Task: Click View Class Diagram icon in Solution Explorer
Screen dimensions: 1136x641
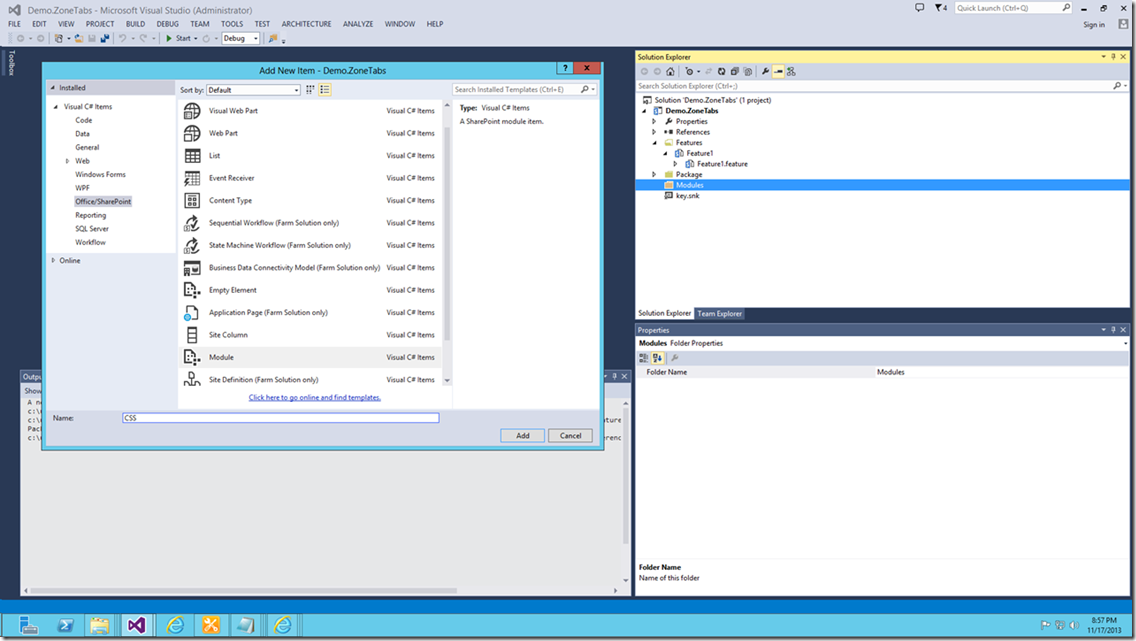Action: (791, 72)
